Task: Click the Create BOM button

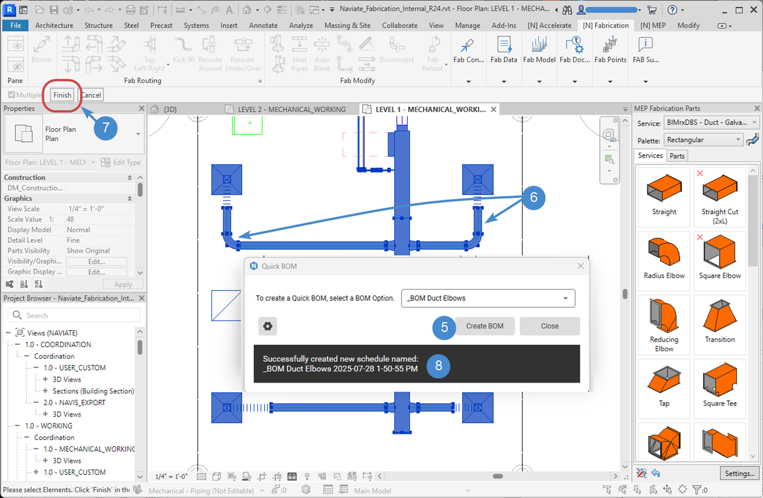Action: tap(485, 326)
